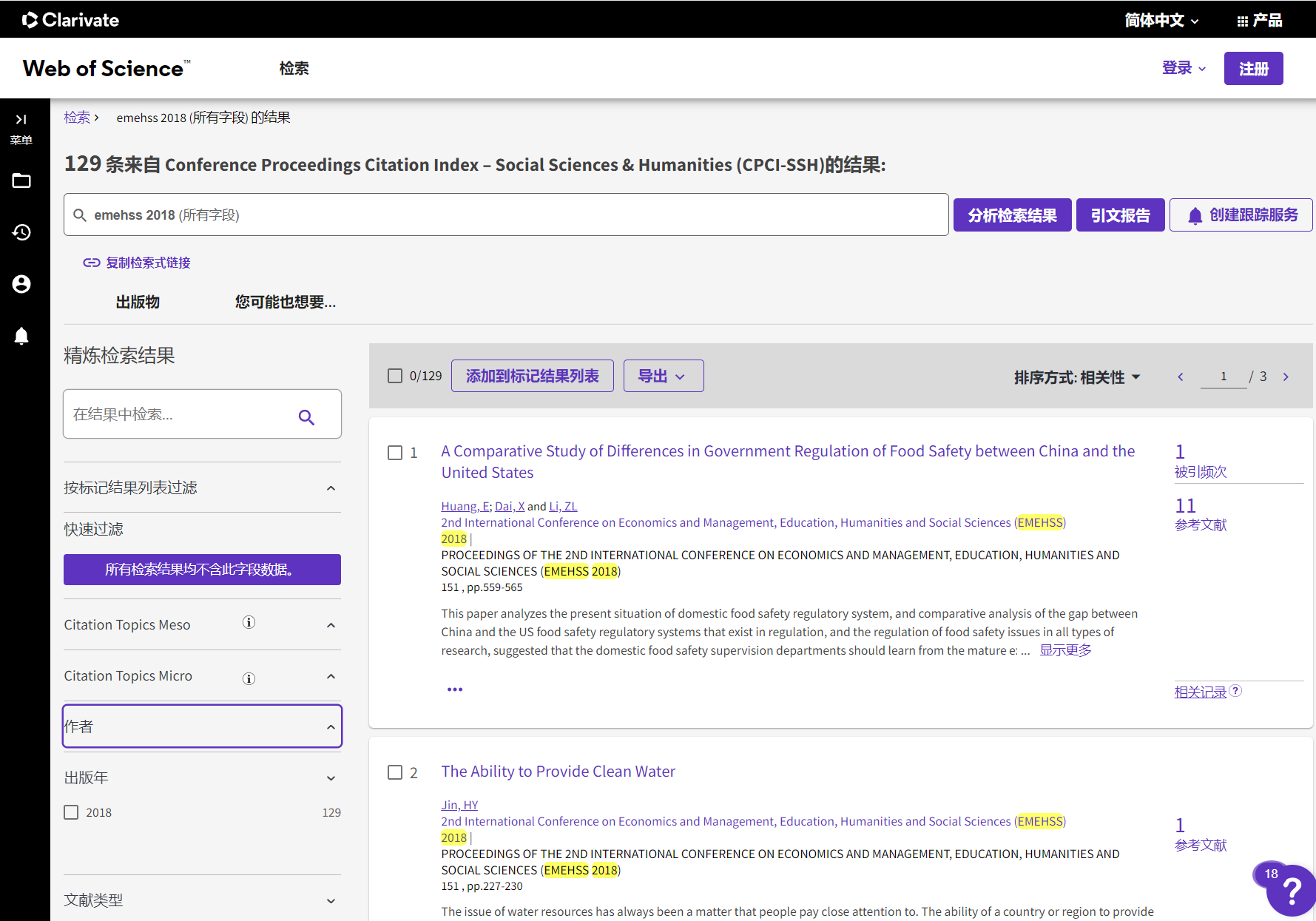The width and height of the screenshot is (1316, 921).
Task: Switch to the 出版物 tab
Action: coord(138,302)
